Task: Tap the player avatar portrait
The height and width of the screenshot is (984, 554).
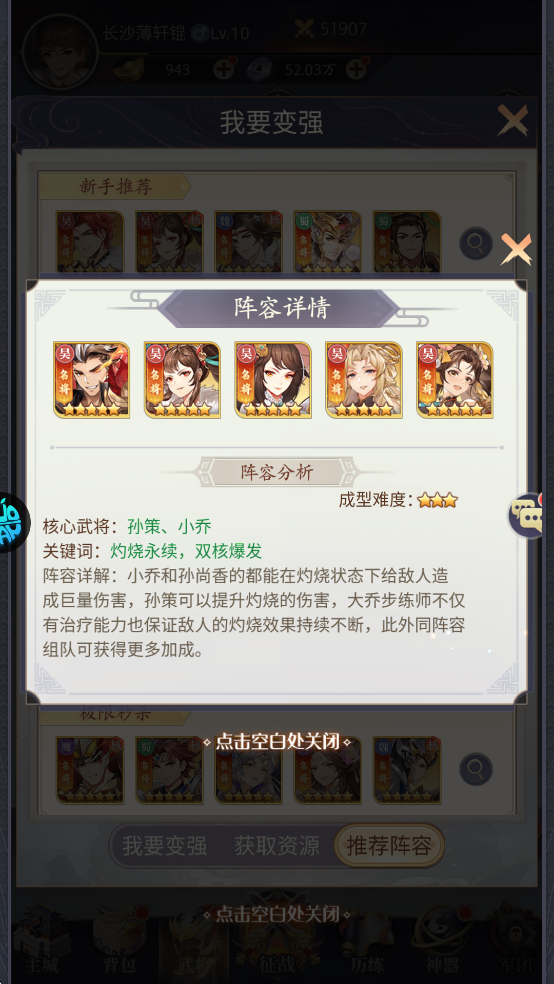Action: [x=60, y=52]
